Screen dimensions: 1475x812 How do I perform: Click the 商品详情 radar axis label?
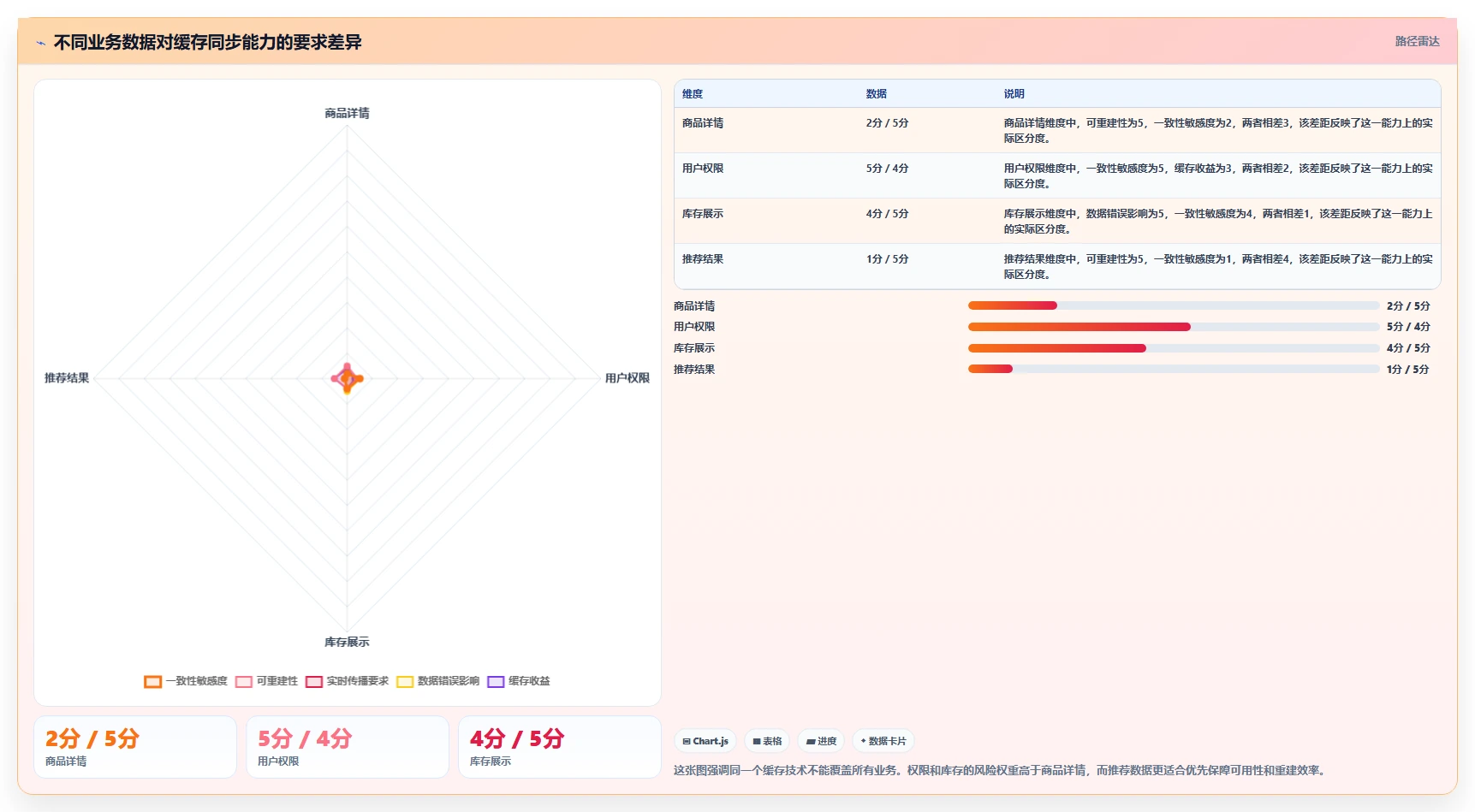click(347, 113)
